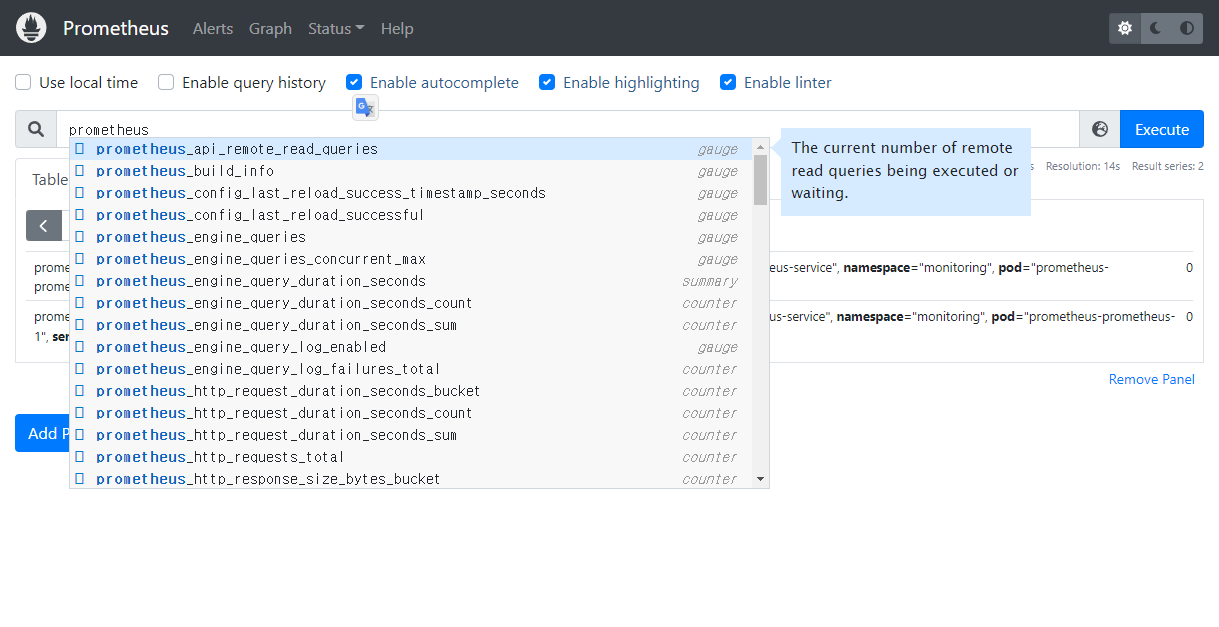1219x627 pixels.
Task: Select prometheus_engine_query_log_failures_total suggestion
Action: 411,369
